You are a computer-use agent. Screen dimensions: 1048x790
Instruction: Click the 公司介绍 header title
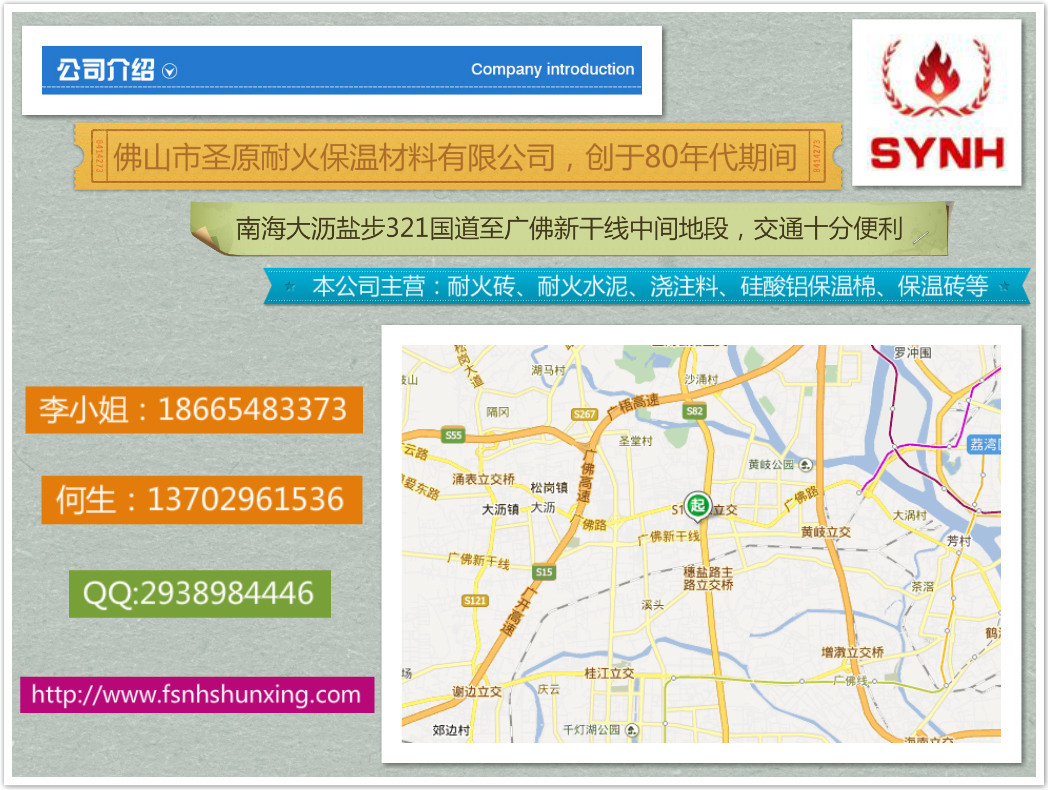[105, 70]
